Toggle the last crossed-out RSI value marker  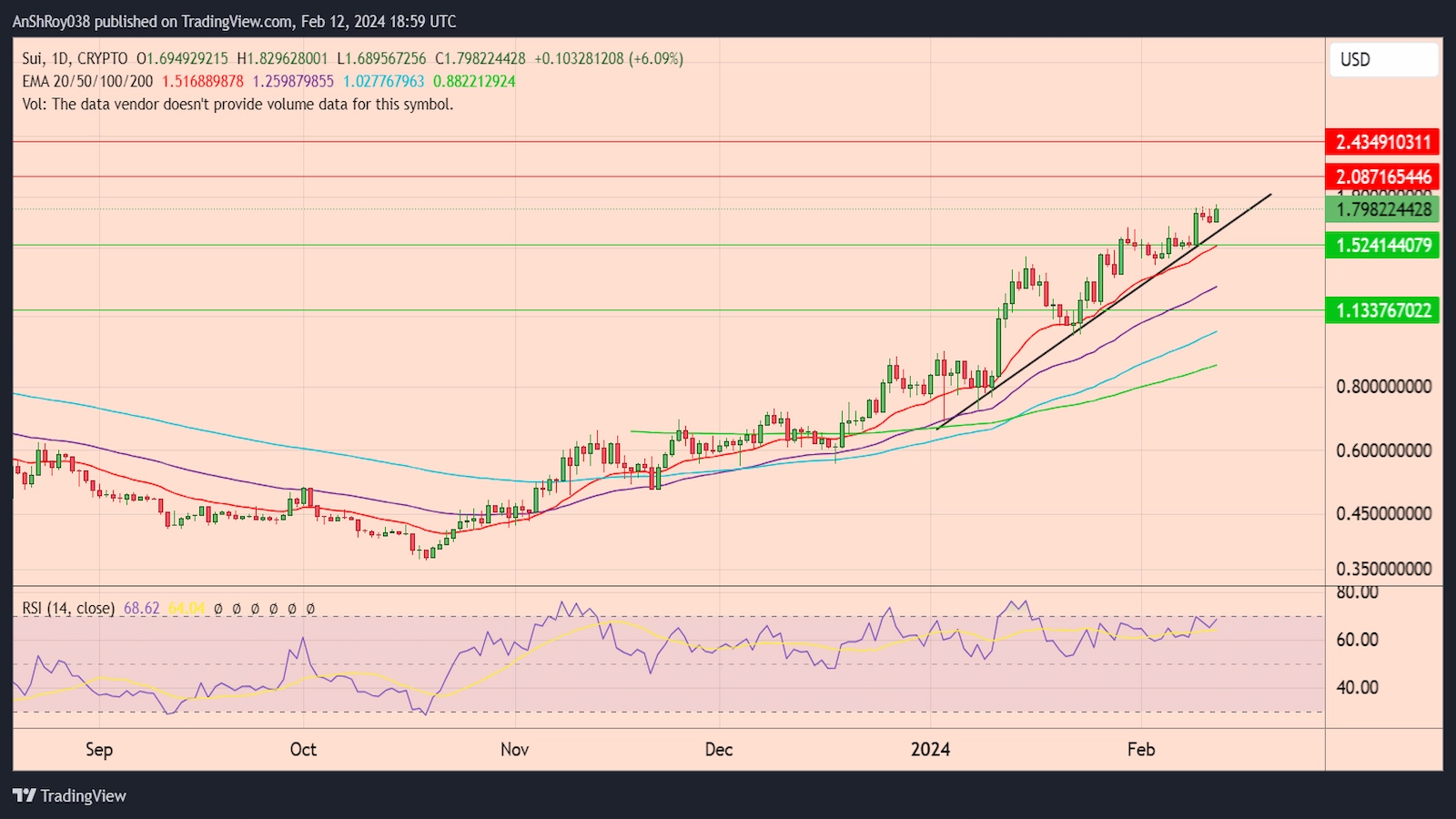pyautogui.click(x=310, y=607)
